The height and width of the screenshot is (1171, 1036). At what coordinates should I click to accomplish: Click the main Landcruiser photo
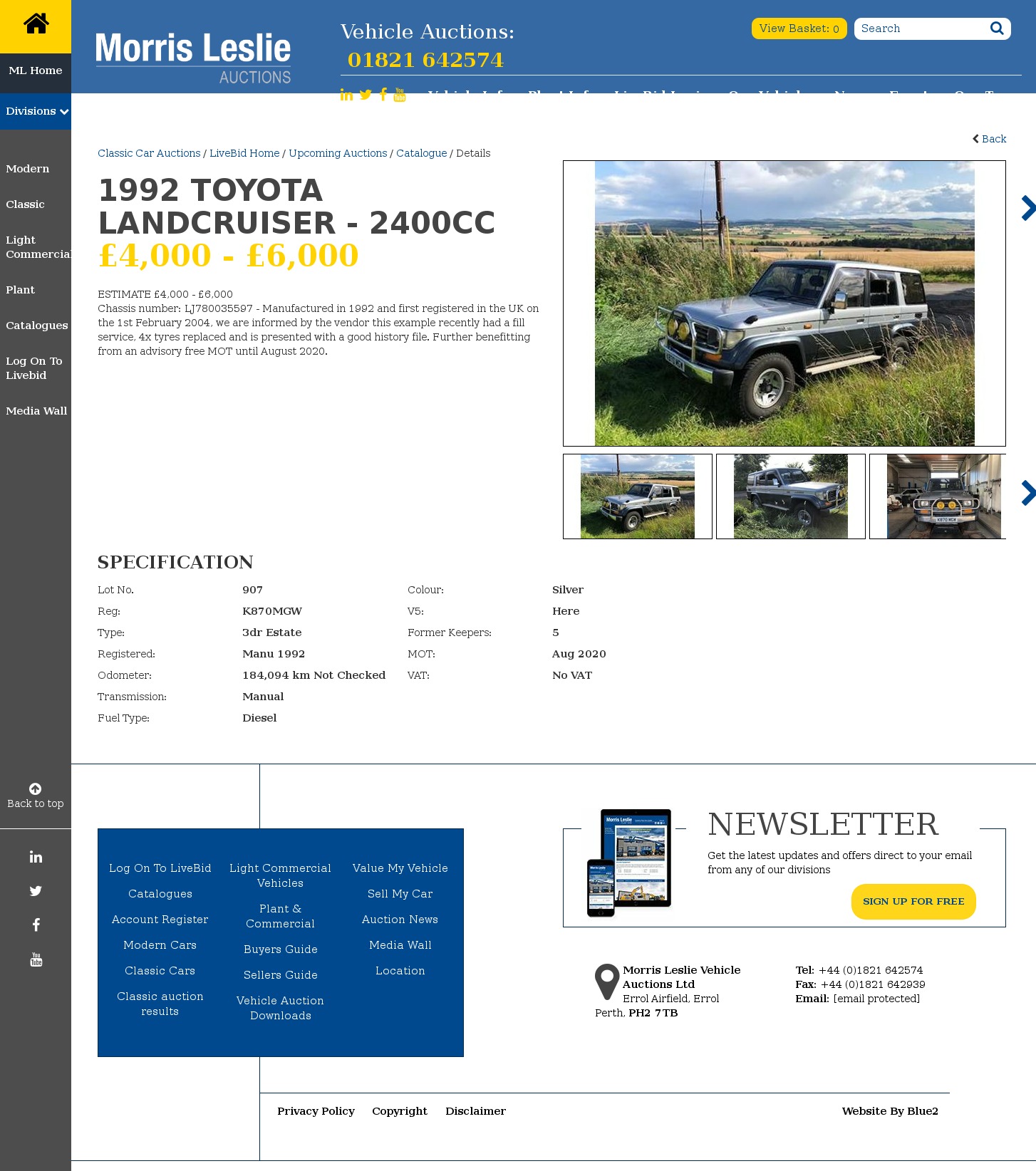[784, 303]
